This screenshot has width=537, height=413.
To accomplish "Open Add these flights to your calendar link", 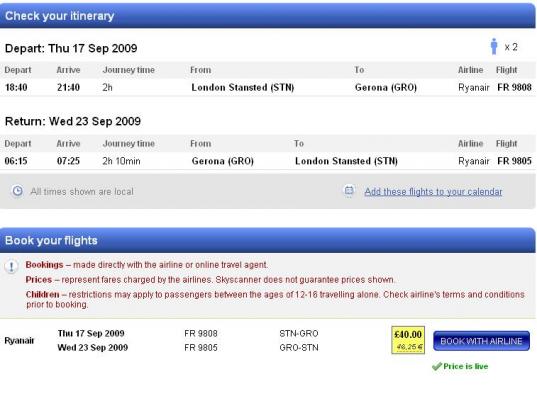I will (433, 191).
